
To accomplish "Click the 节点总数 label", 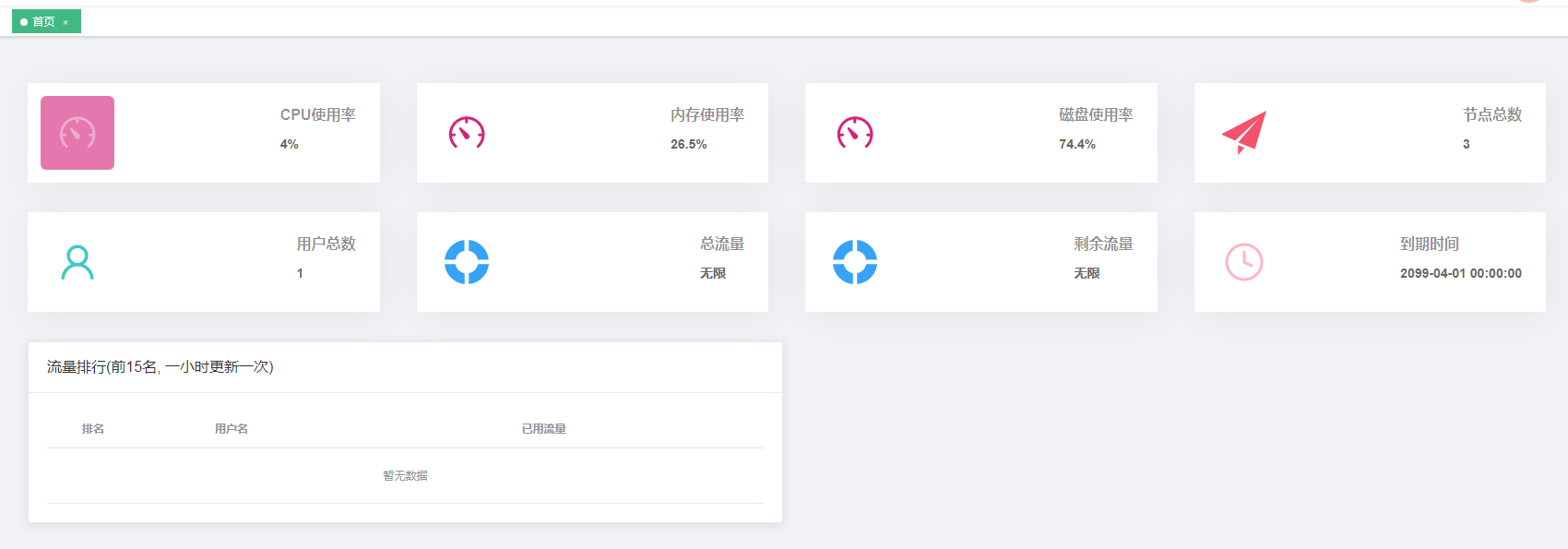I will click(1492, 114).
